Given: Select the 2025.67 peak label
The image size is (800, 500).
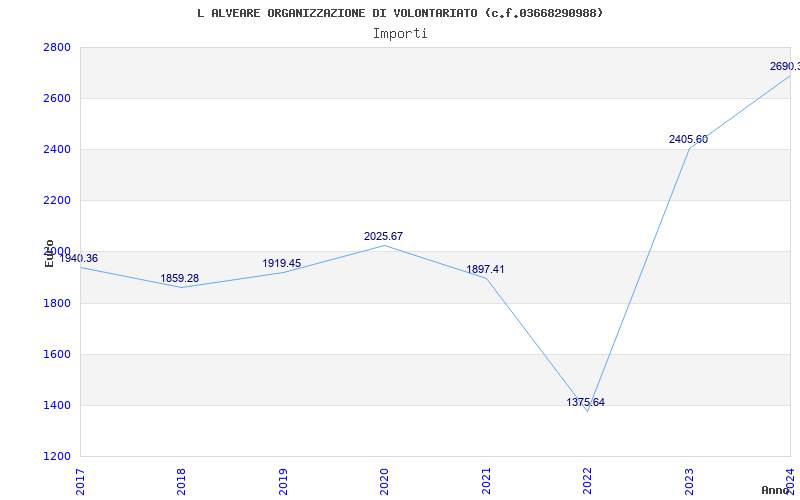Looking at the screenshot, I should [384, 237].
